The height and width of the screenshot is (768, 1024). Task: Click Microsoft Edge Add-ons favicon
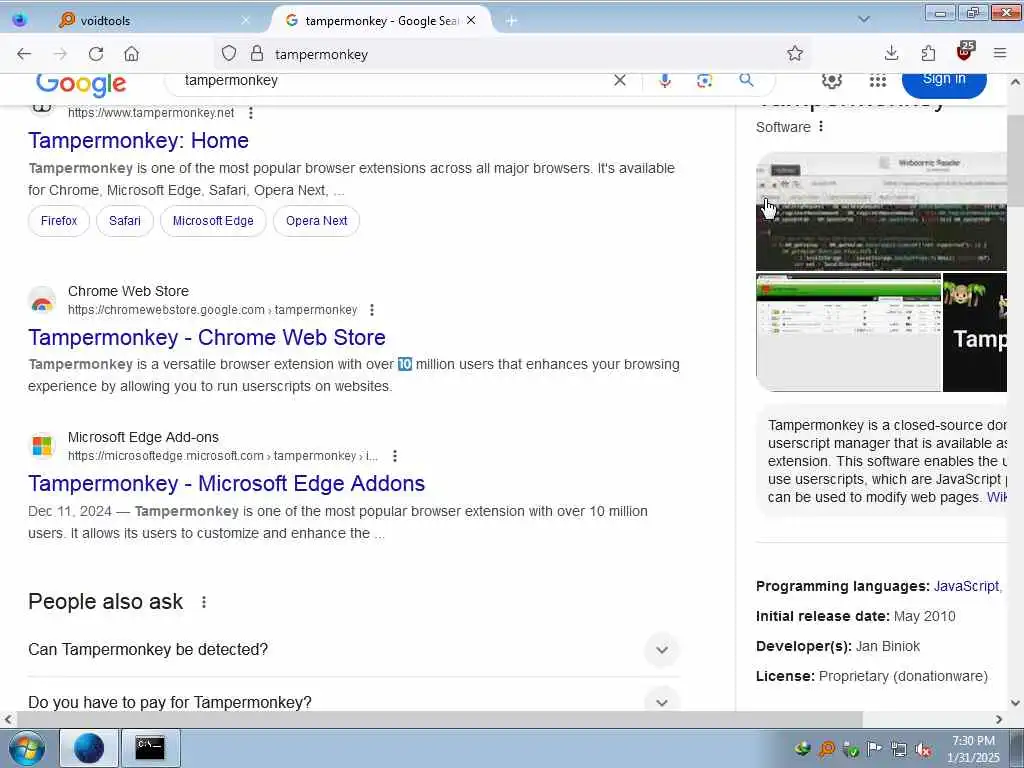pos(42,447)
